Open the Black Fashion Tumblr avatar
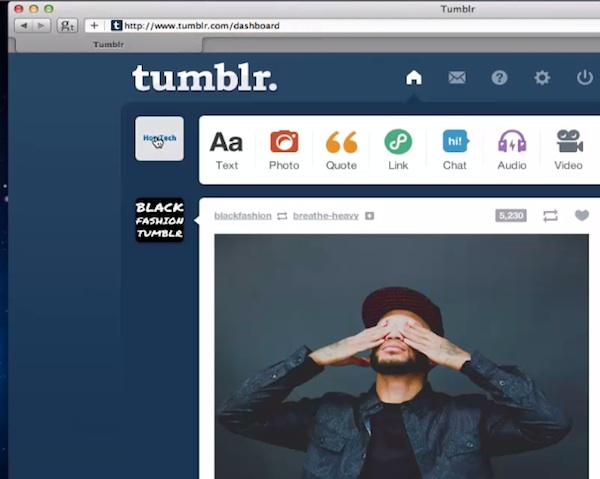Viewport: 600px width, 479px height. click(x=160, y=220)
